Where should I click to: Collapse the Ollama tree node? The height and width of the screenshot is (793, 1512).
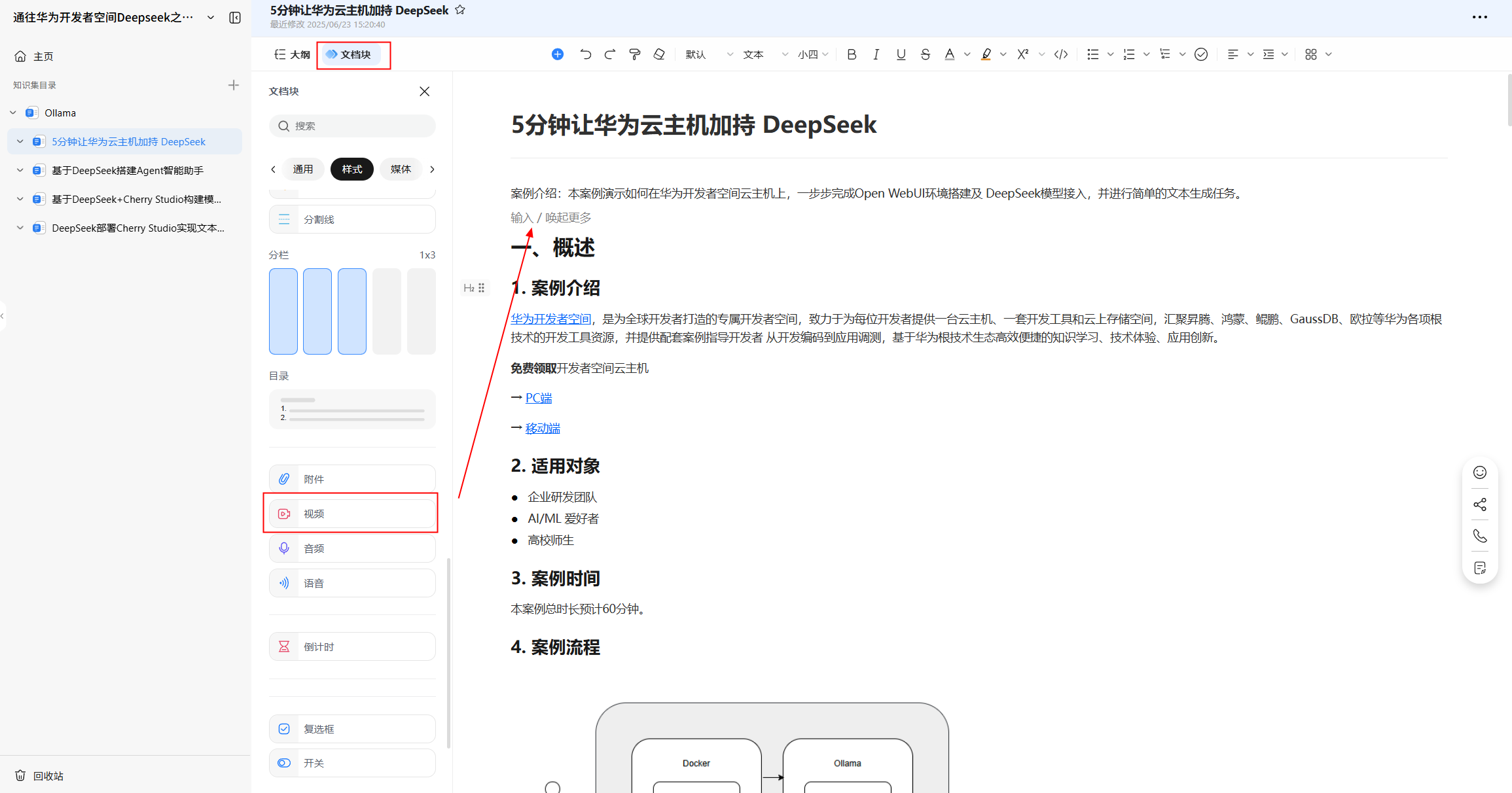[13, 113]
